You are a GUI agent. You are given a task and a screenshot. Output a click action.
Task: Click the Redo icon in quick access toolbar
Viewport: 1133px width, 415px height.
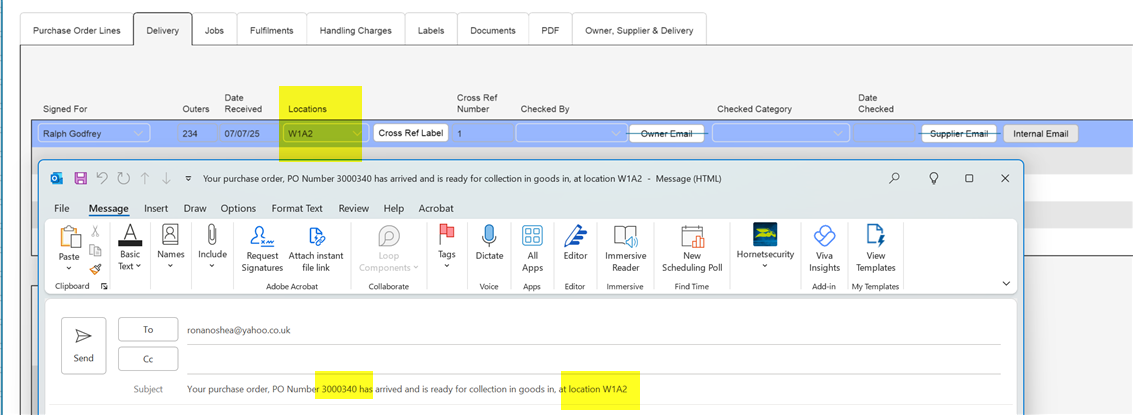coord(124,178)
